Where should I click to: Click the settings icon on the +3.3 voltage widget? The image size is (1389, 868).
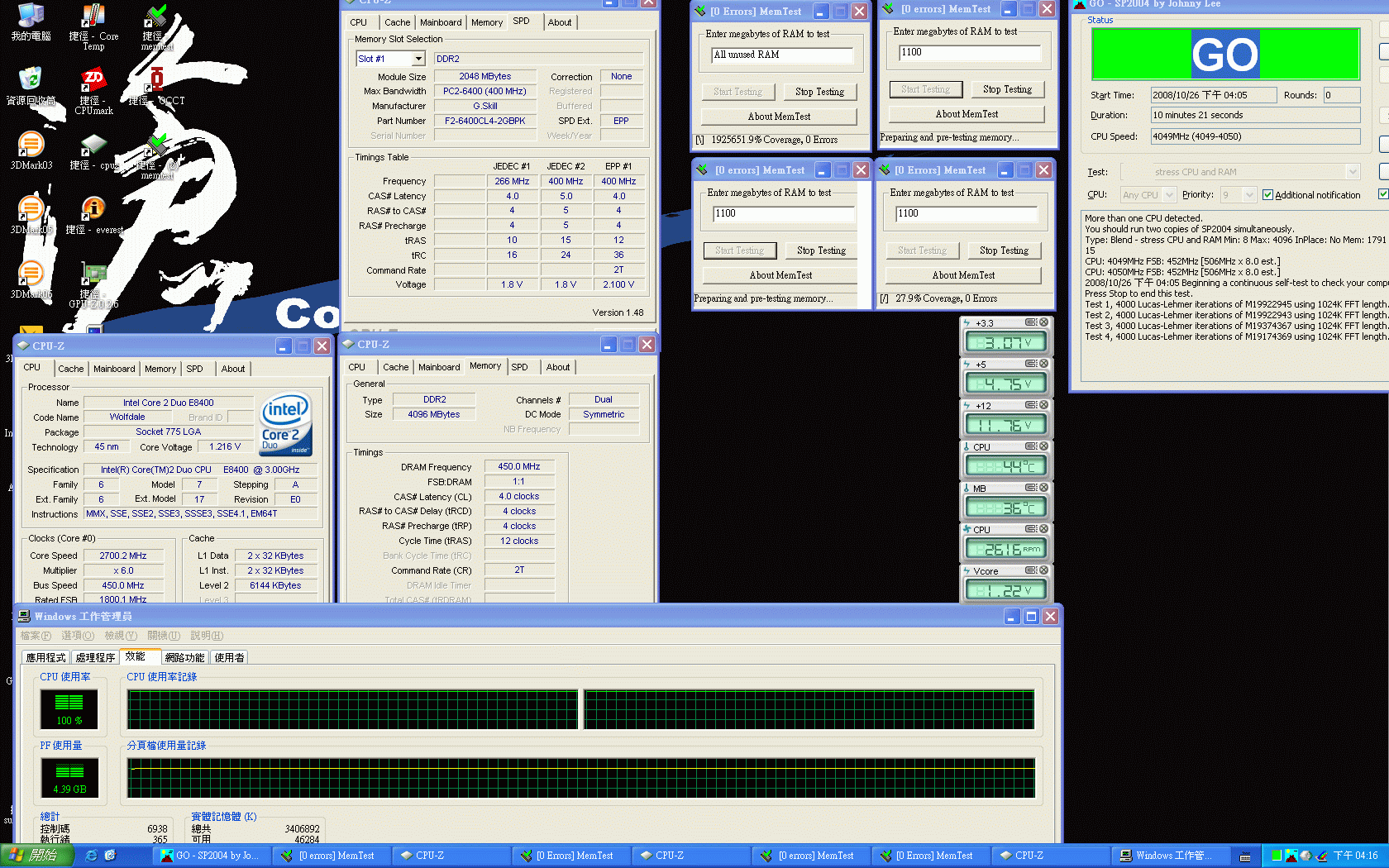click(1031, 322)
